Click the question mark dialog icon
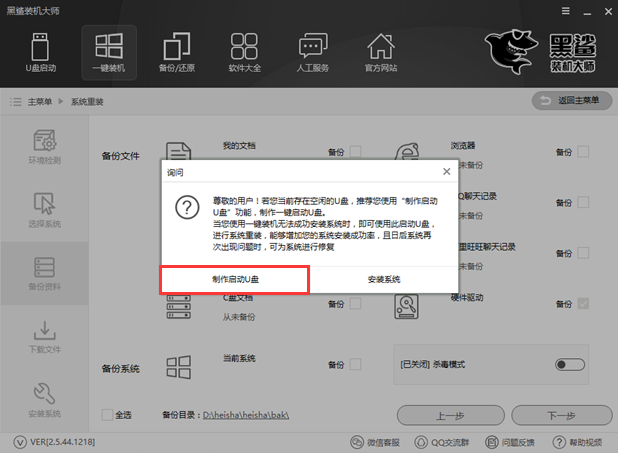 point(187,207)
